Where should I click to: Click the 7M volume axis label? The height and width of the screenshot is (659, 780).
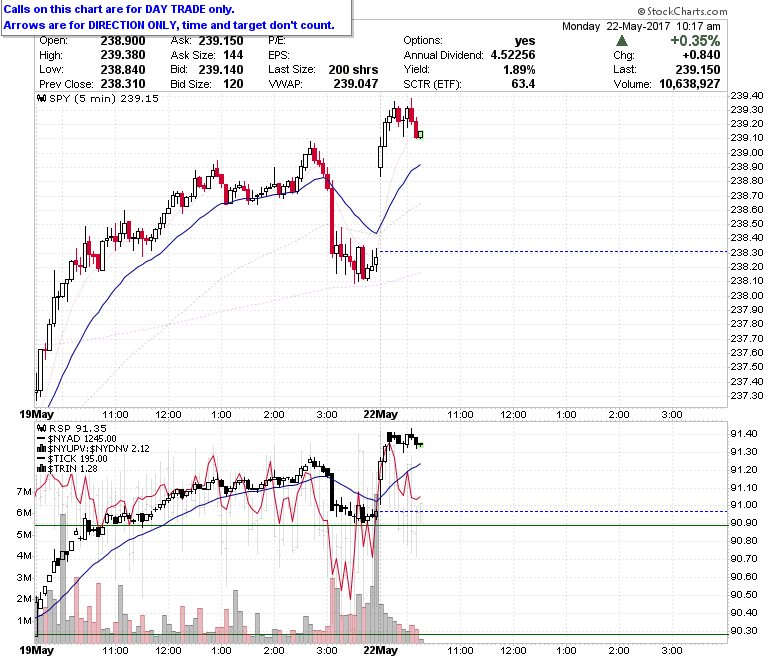pos(24,492)
